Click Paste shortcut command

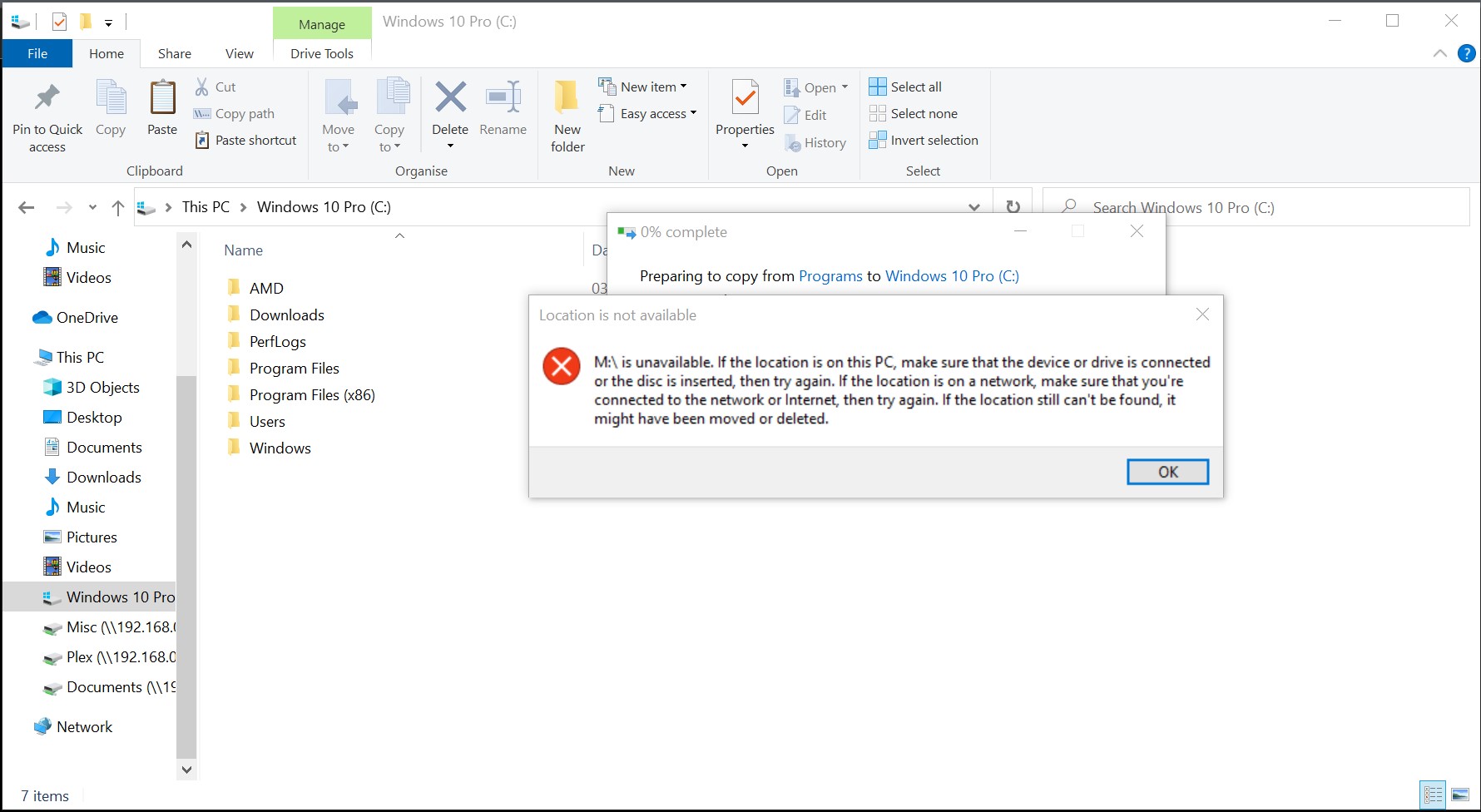tap(245, 140)
